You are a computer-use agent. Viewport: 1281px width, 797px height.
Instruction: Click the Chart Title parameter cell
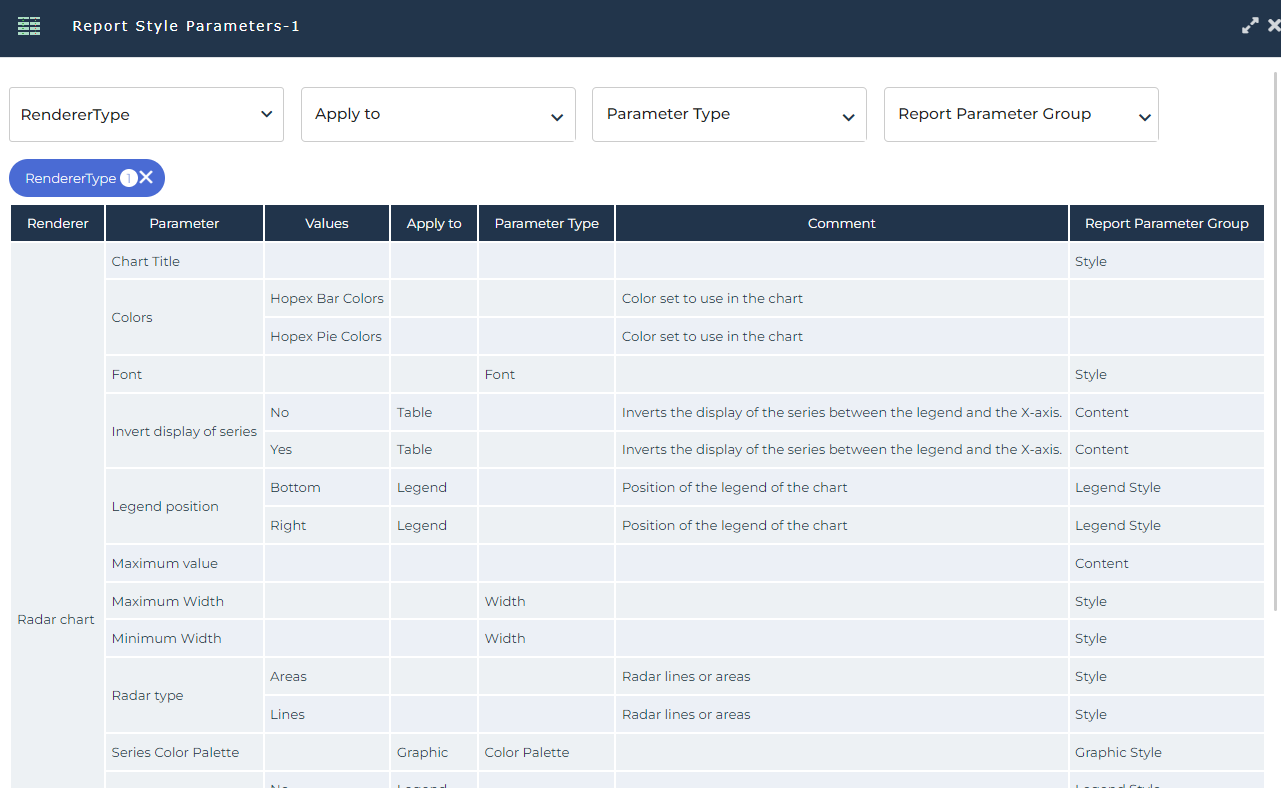tap(146, 262)
